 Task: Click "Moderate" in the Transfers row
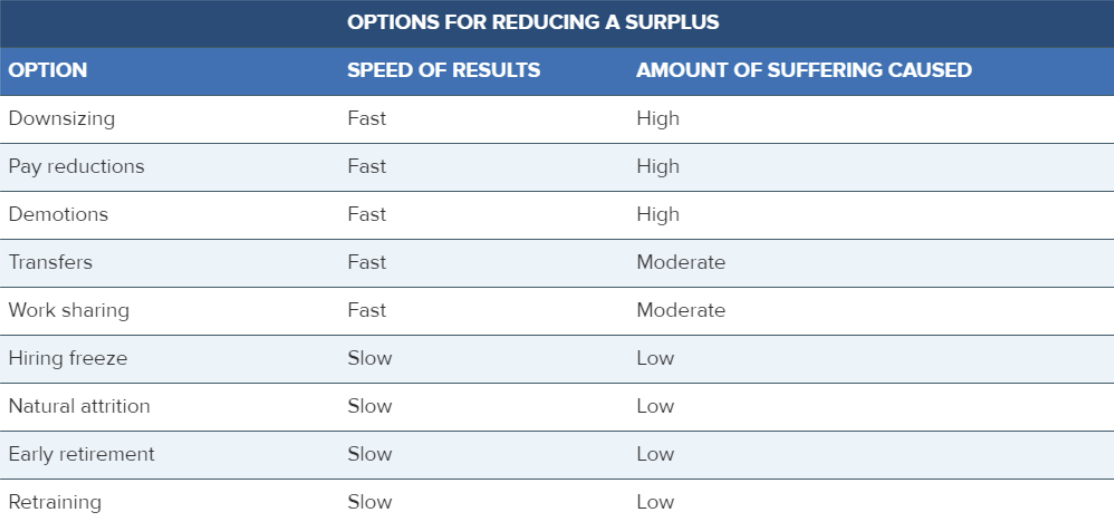[x=680, y=262]
